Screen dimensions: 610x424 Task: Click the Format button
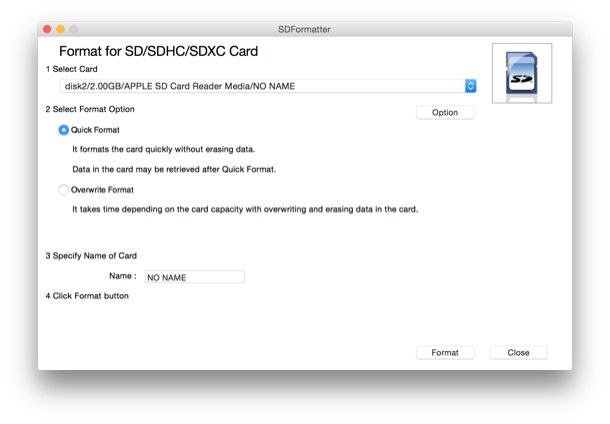pyautogui.click(x=445, y=352)
